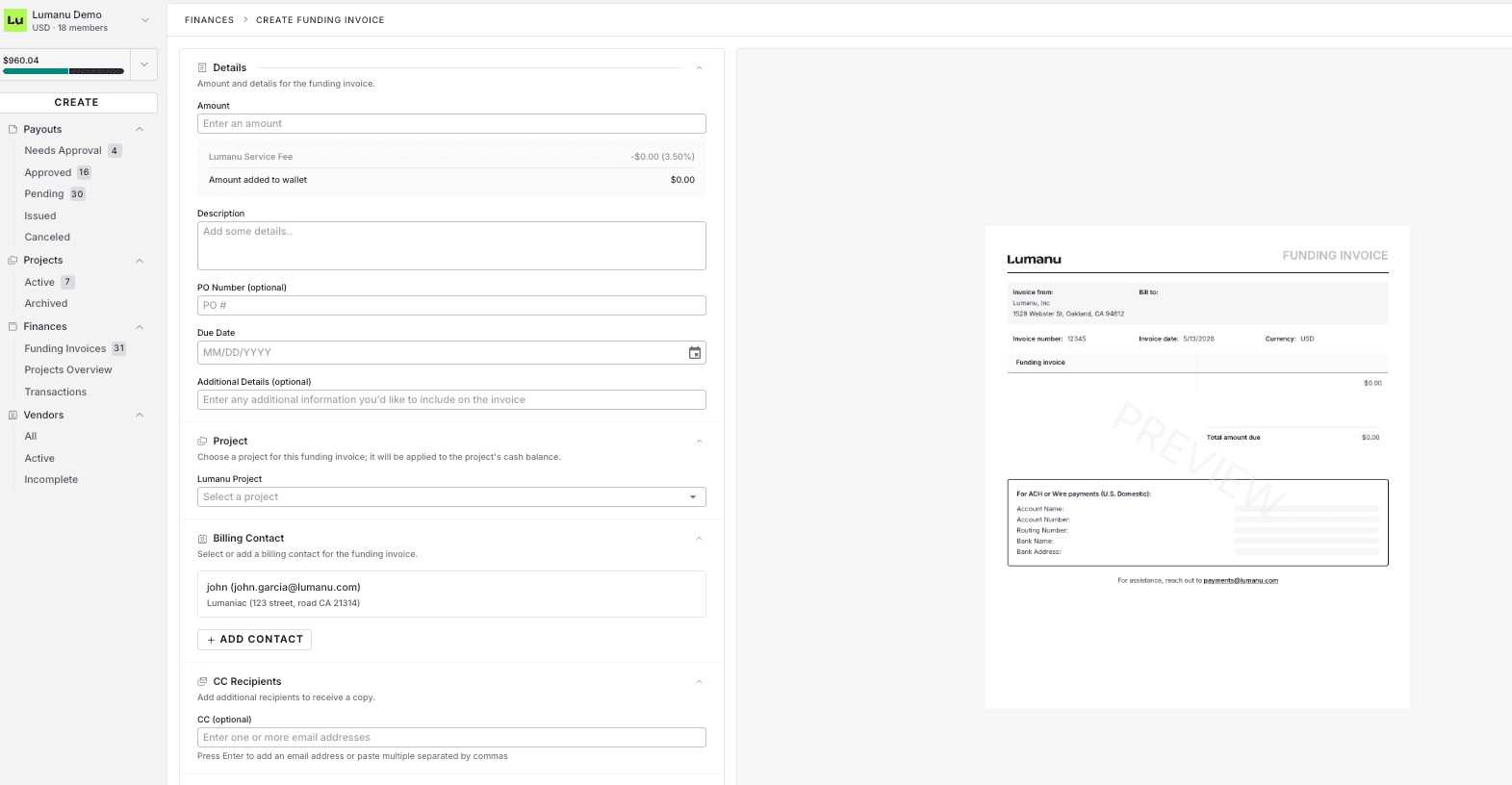This screenshot has height=785, width=1512.
Task: Click the Details section icon
Action: [x=202, y=67]
